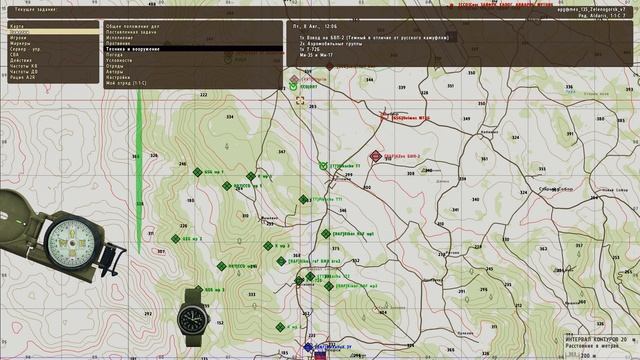Screen dimensions: 640x360
Task: Click the southernmost green diamond 'К мр' marker
Action: [280, 327]
